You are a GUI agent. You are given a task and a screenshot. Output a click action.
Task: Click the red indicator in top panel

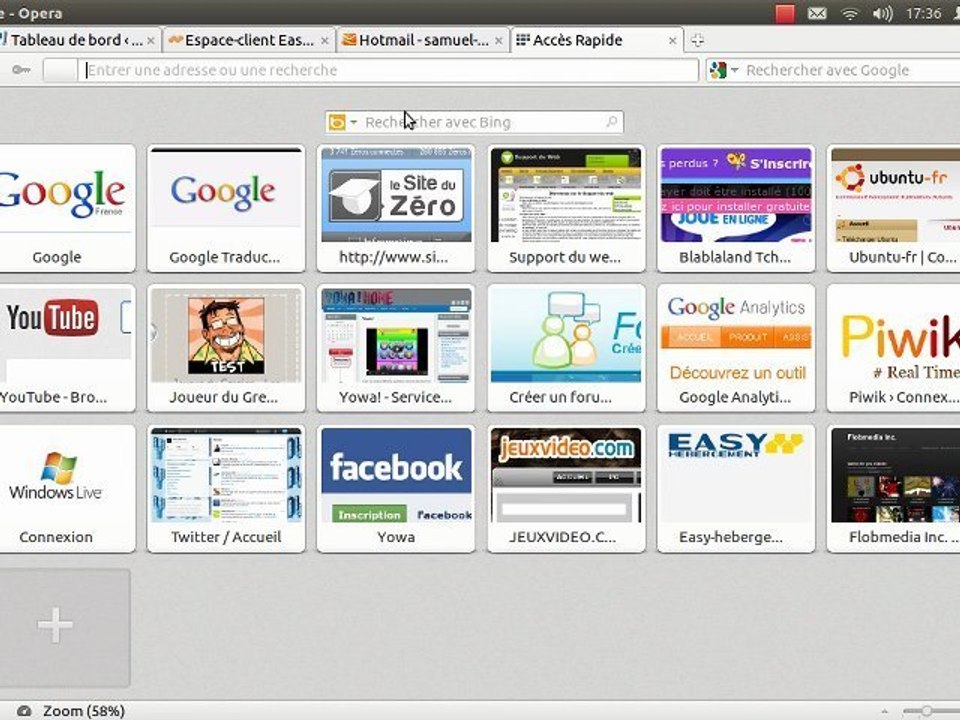[785, 13]
